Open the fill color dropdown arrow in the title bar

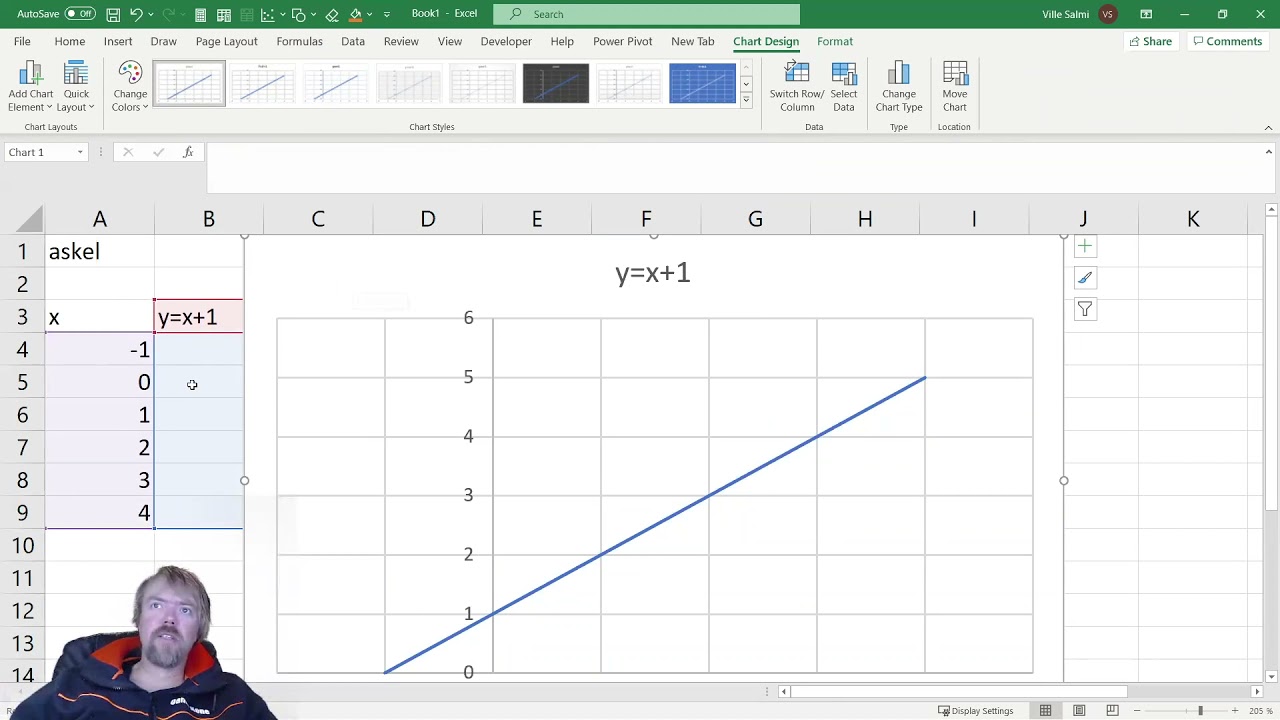coord(369,14)
